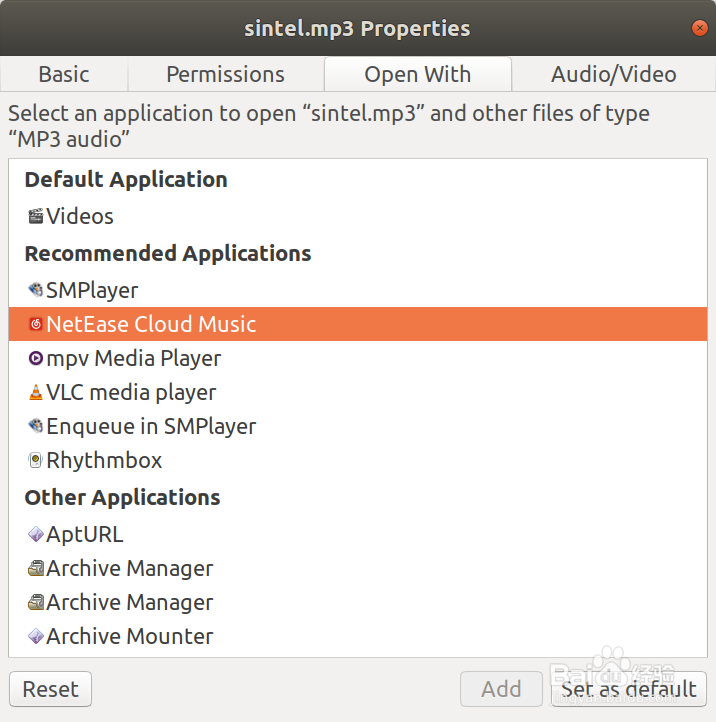Open the Permissions tab
The image size is (716, 722).
pyautogui.click(x=226, y=74)
